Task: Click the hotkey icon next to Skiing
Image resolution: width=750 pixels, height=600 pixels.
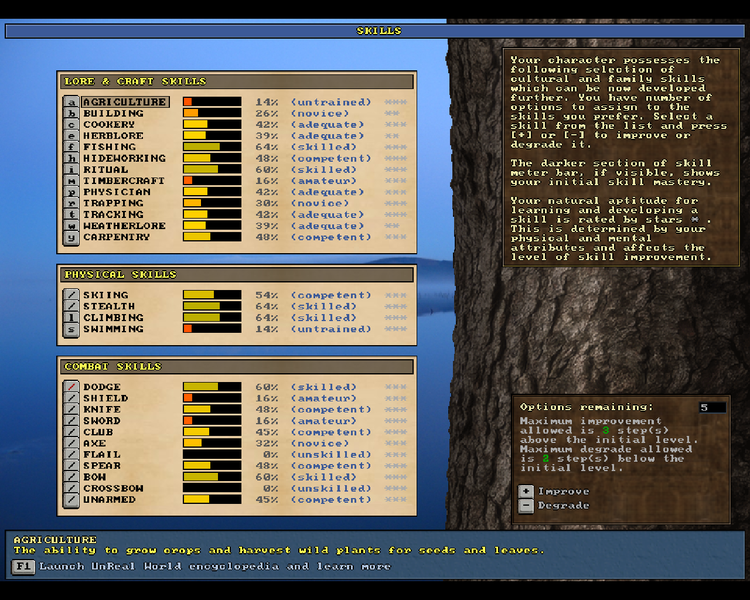Action: (71, 296)
